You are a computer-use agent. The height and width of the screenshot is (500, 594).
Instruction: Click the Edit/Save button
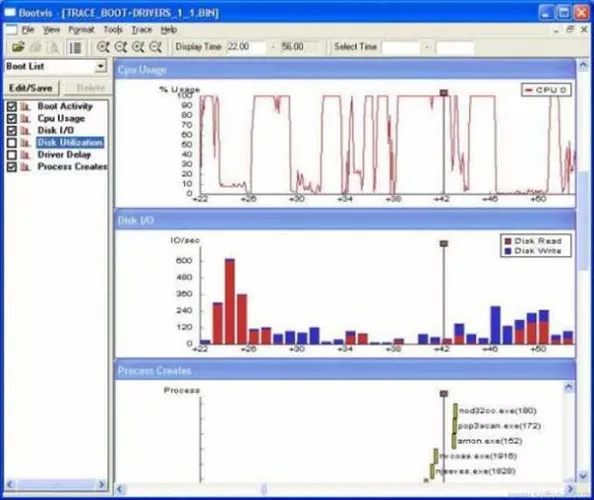click(x=31, y=88)
